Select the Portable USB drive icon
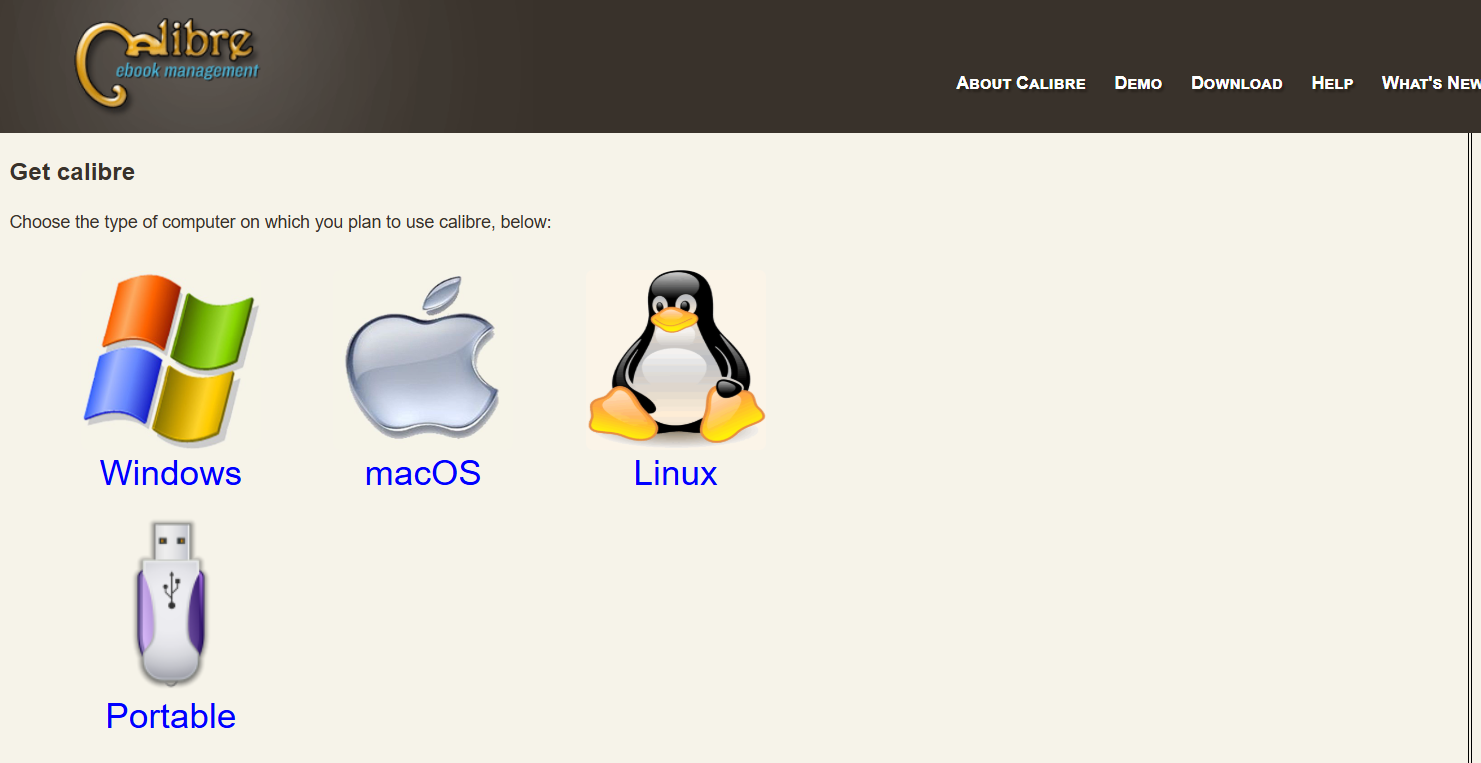The height and width of the screenshot is (763, 1481). pyautogui.click(x=171, y=602)
